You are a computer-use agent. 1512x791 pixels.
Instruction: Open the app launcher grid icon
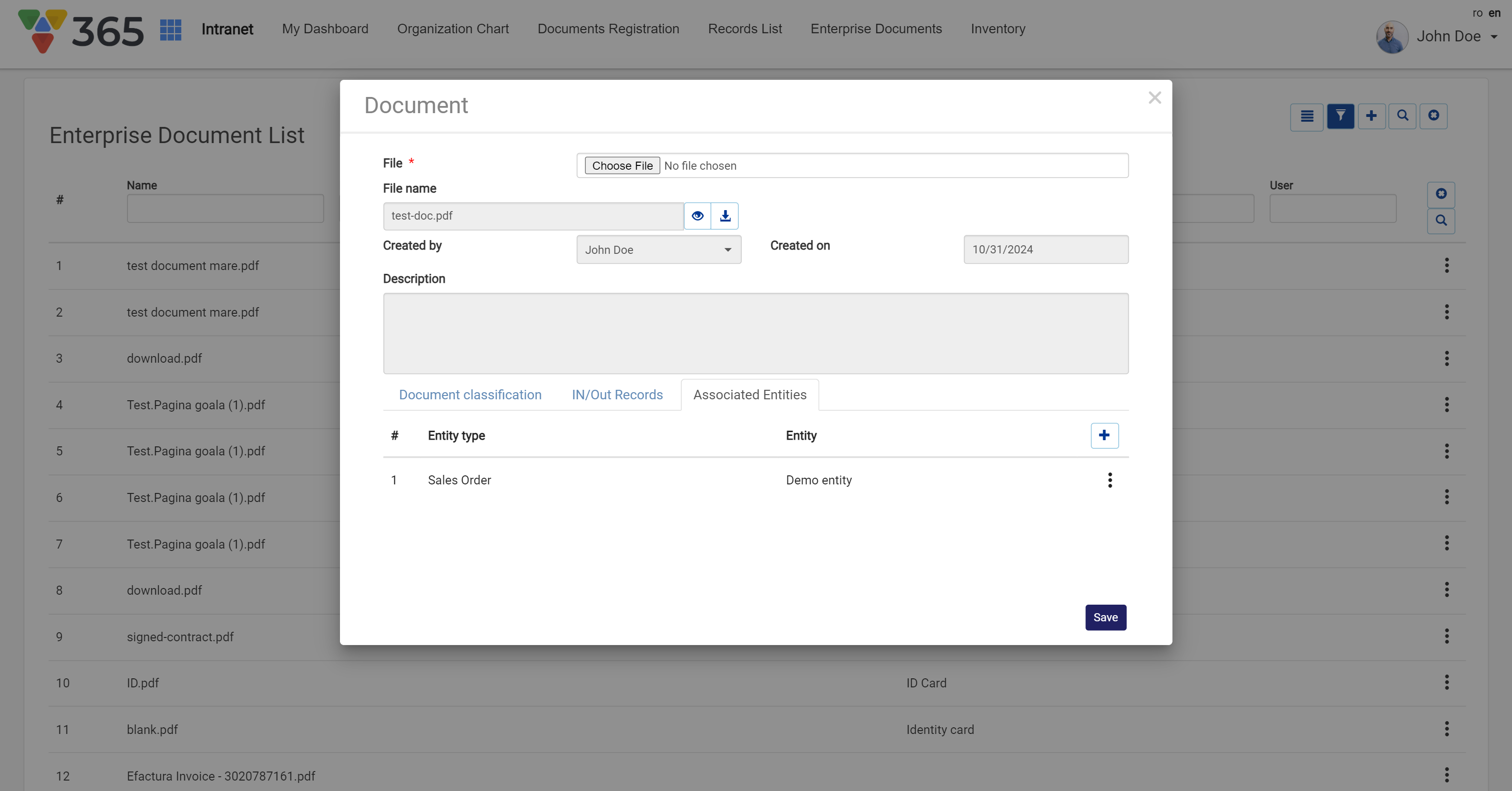(171, 29)
